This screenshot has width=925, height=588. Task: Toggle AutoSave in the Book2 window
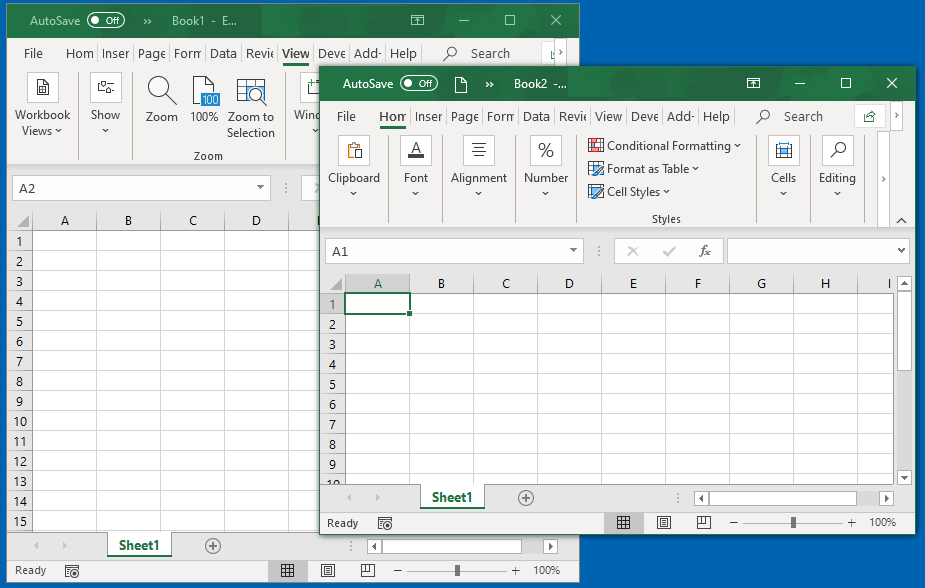click(x=419, y=84)
